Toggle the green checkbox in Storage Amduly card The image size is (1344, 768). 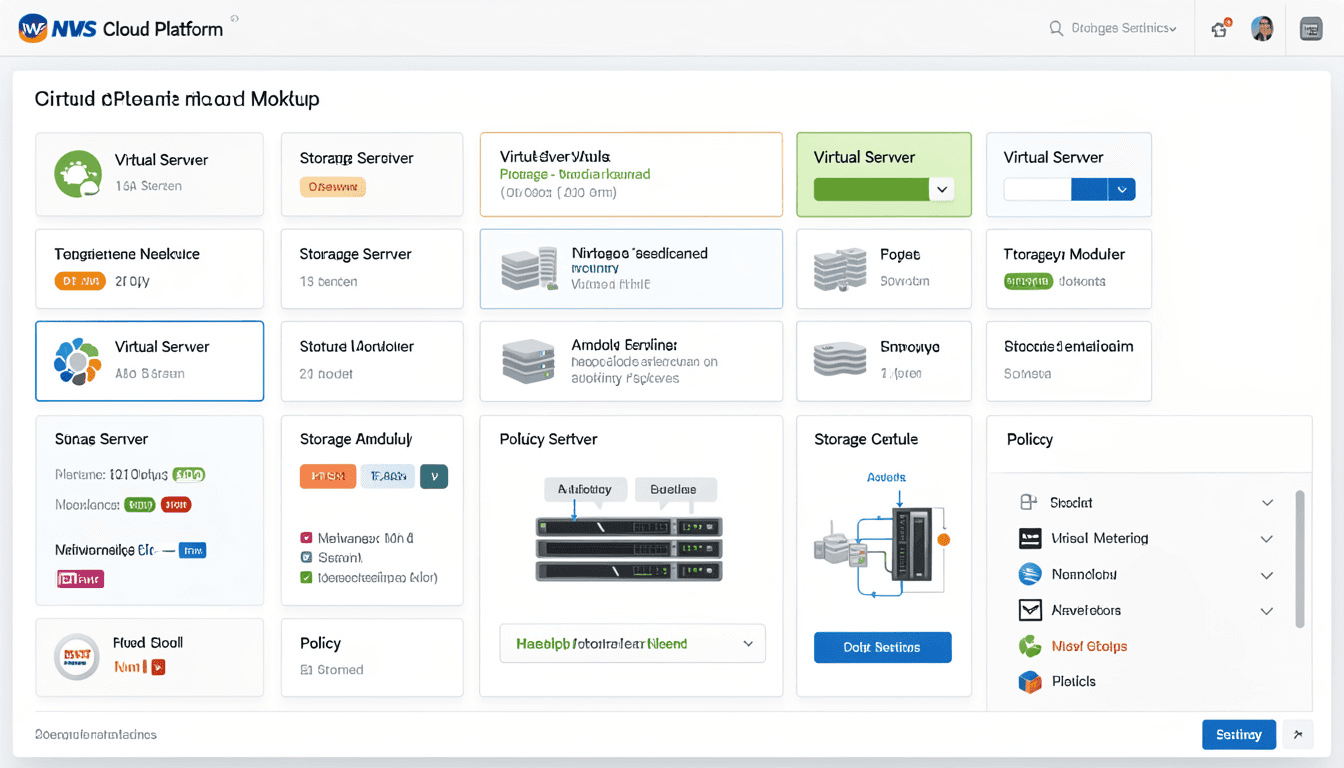tap(306, 578)
